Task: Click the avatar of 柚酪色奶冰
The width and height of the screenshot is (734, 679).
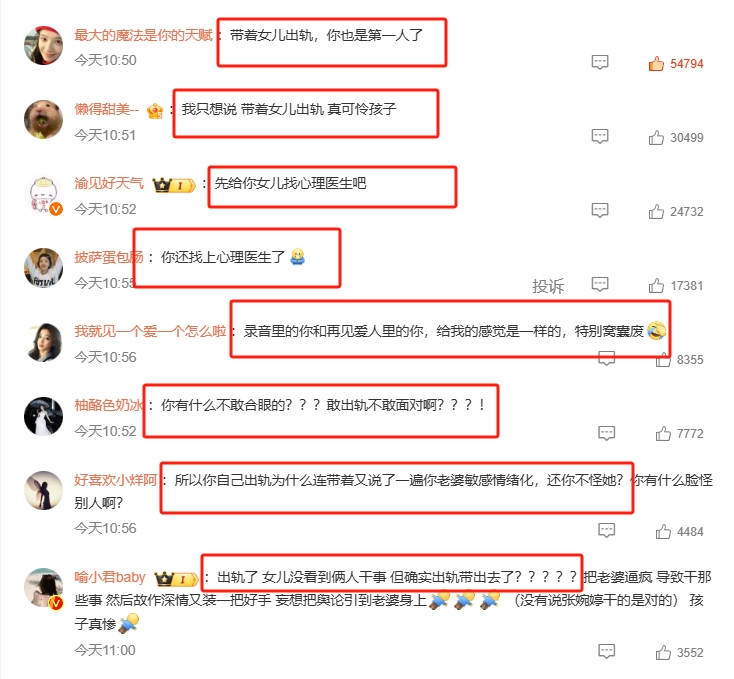Action: tap(43, 416)
